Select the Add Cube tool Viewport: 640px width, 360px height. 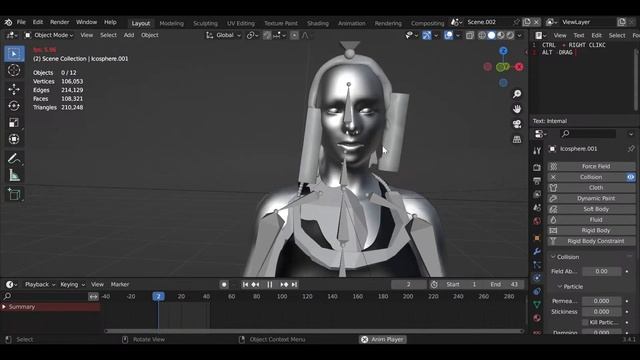pyautogui.click(x=14, y=194)
